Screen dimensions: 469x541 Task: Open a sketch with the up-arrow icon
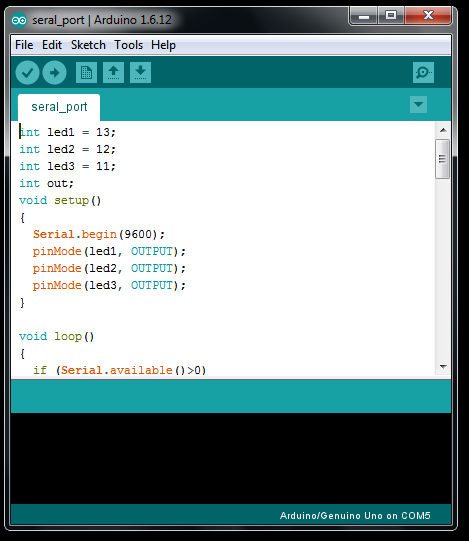tap(113, 72)
